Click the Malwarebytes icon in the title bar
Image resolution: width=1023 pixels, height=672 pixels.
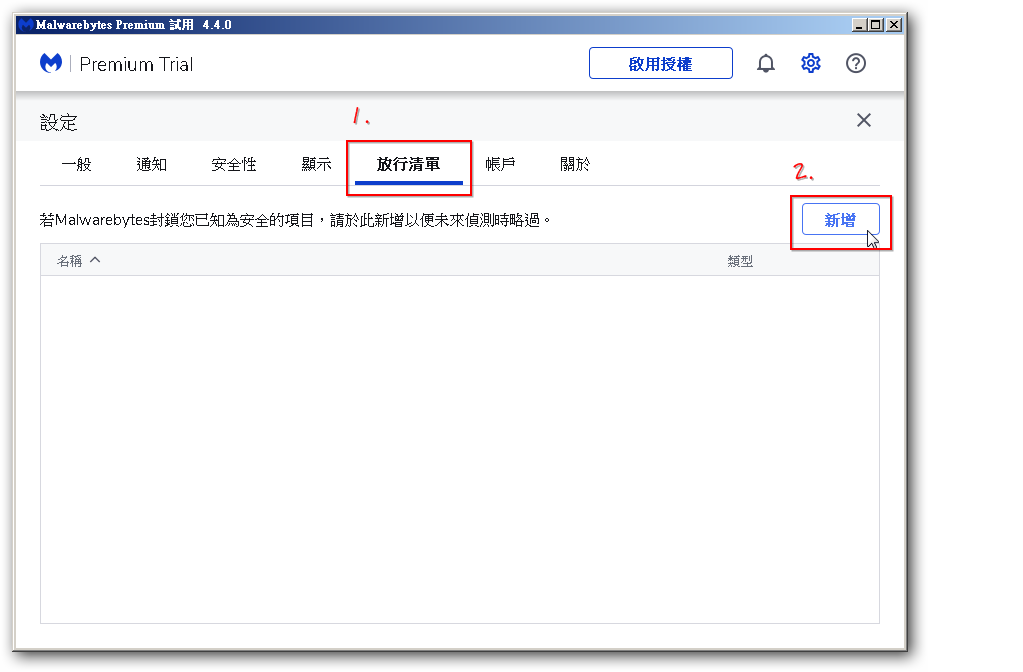(x=25, y=25)
